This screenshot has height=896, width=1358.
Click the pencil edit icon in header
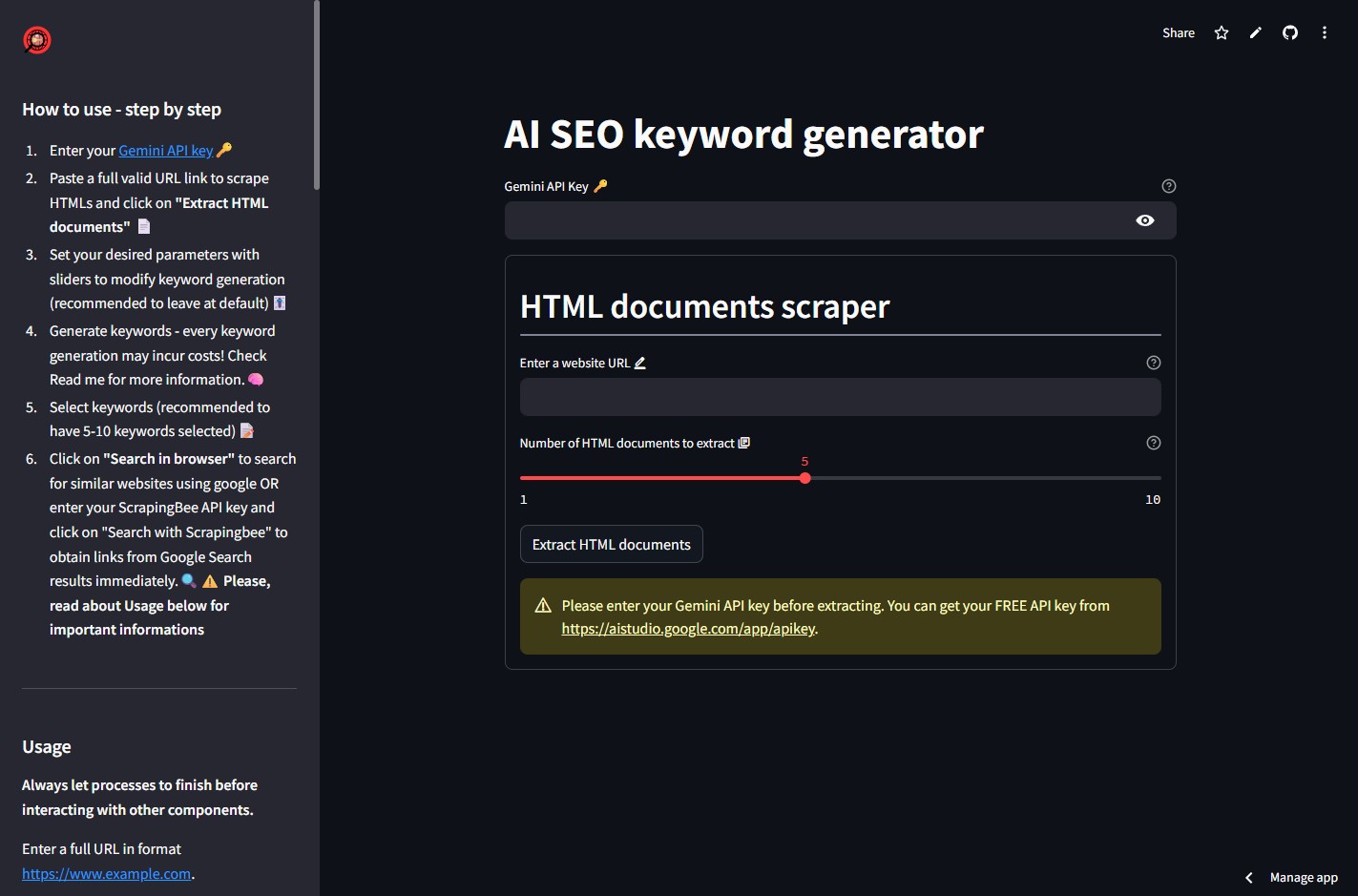click(x=1256, y=33)
